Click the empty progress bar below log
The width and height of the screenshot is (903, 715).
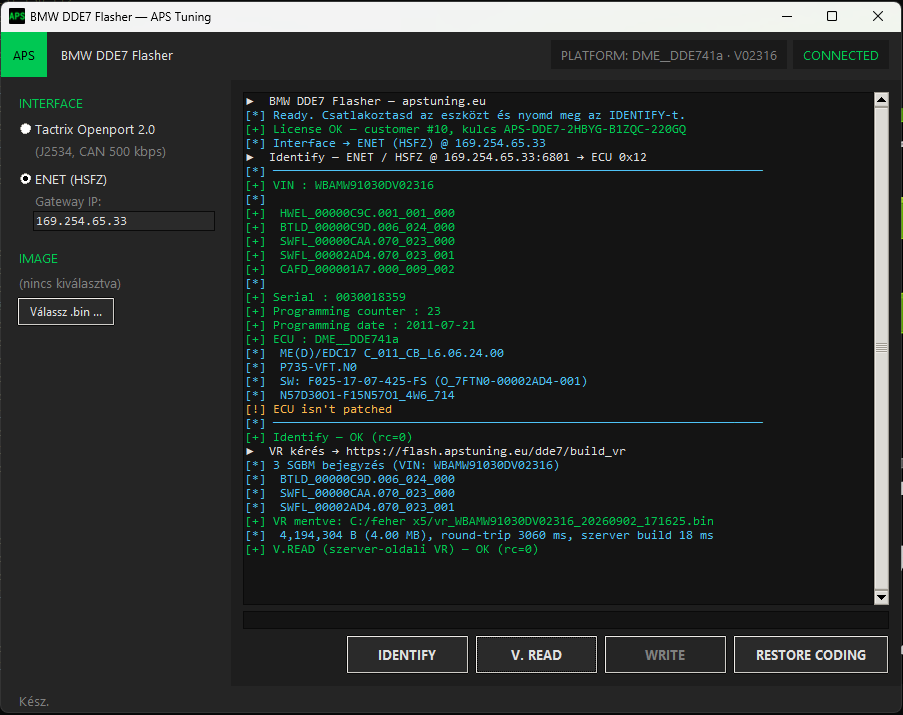tap(566, 620)
